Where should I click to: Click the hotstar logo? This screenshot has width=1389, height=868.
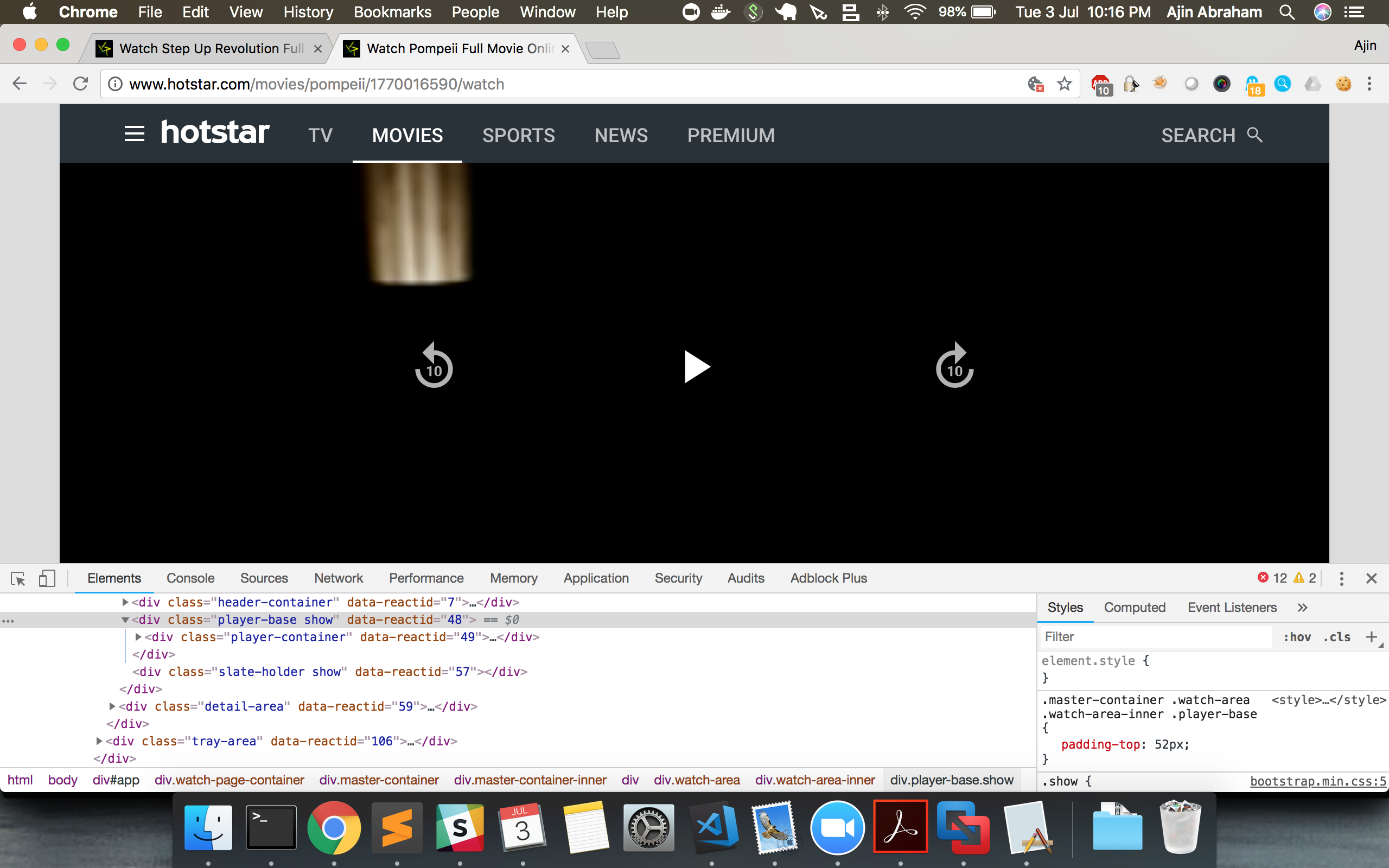[x=215, y=132]
